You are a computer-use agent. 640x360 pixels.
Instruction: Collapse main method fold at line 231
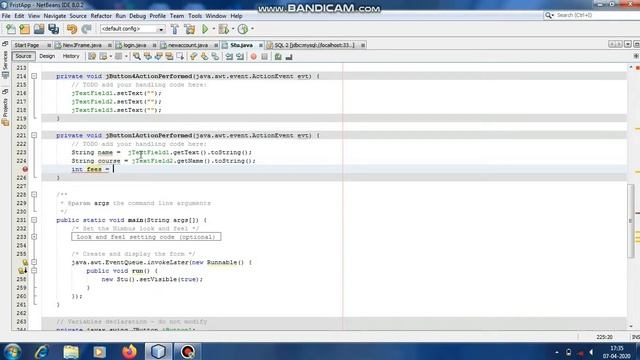(x=34, y=220)
